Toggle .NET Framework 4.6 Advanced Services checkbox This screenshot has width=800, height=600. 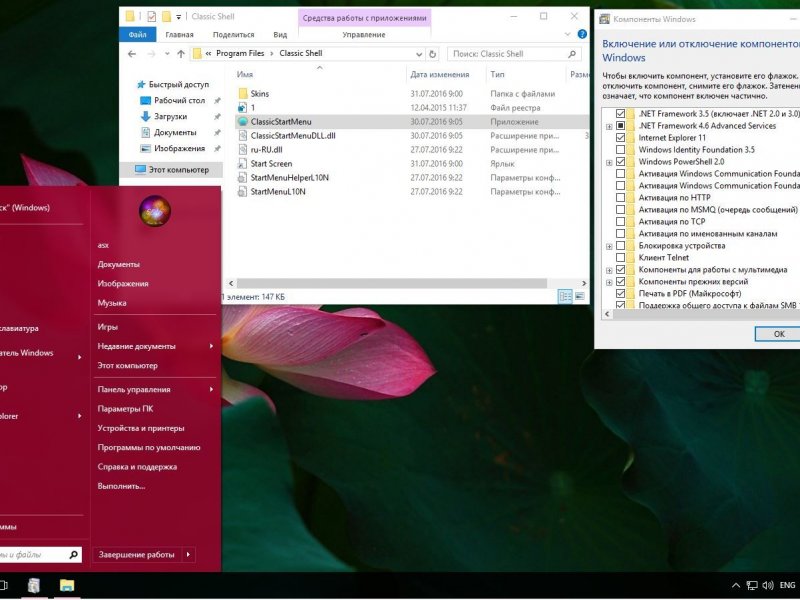[620, 126]
